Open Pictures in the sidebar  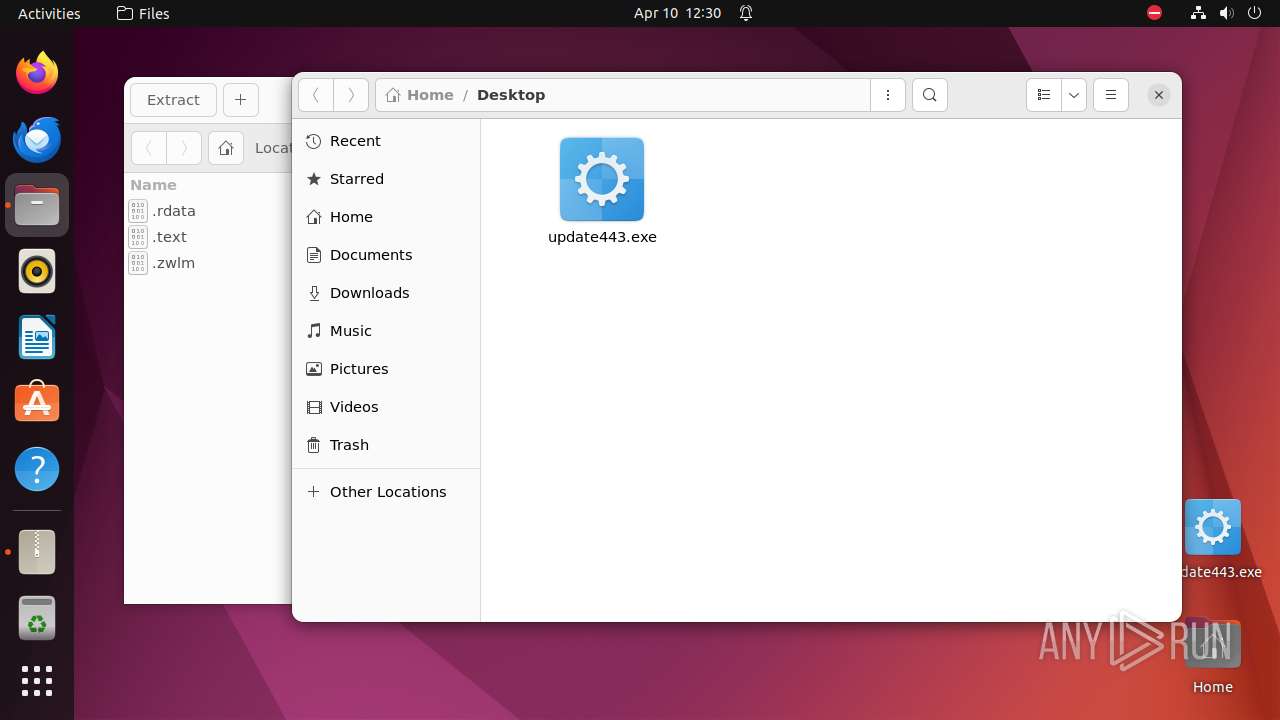point(386,369)
